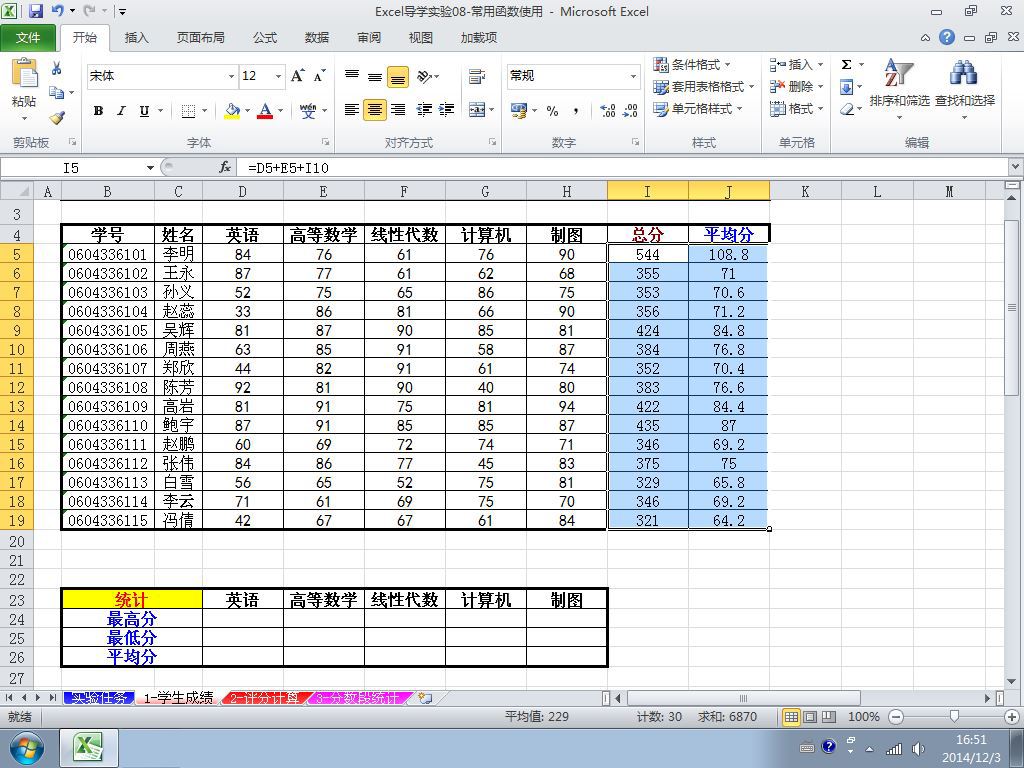Image resolution: width=1024 pixels, height=768 pixels.
Task: Toggle Bold formatting
Action: pyautogui.click(x=98, y=111)
